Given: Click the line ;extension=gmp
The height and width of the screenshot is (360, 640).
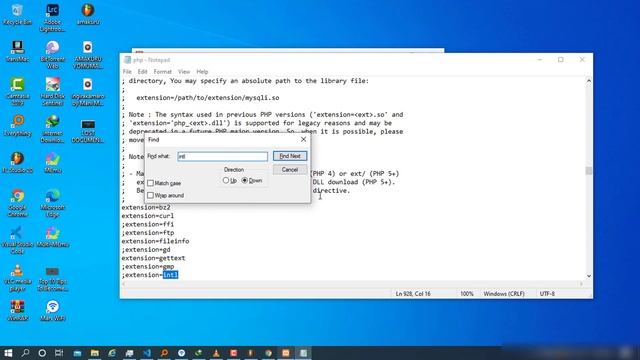Looking at the screenshot, I should tap(147, 267).
